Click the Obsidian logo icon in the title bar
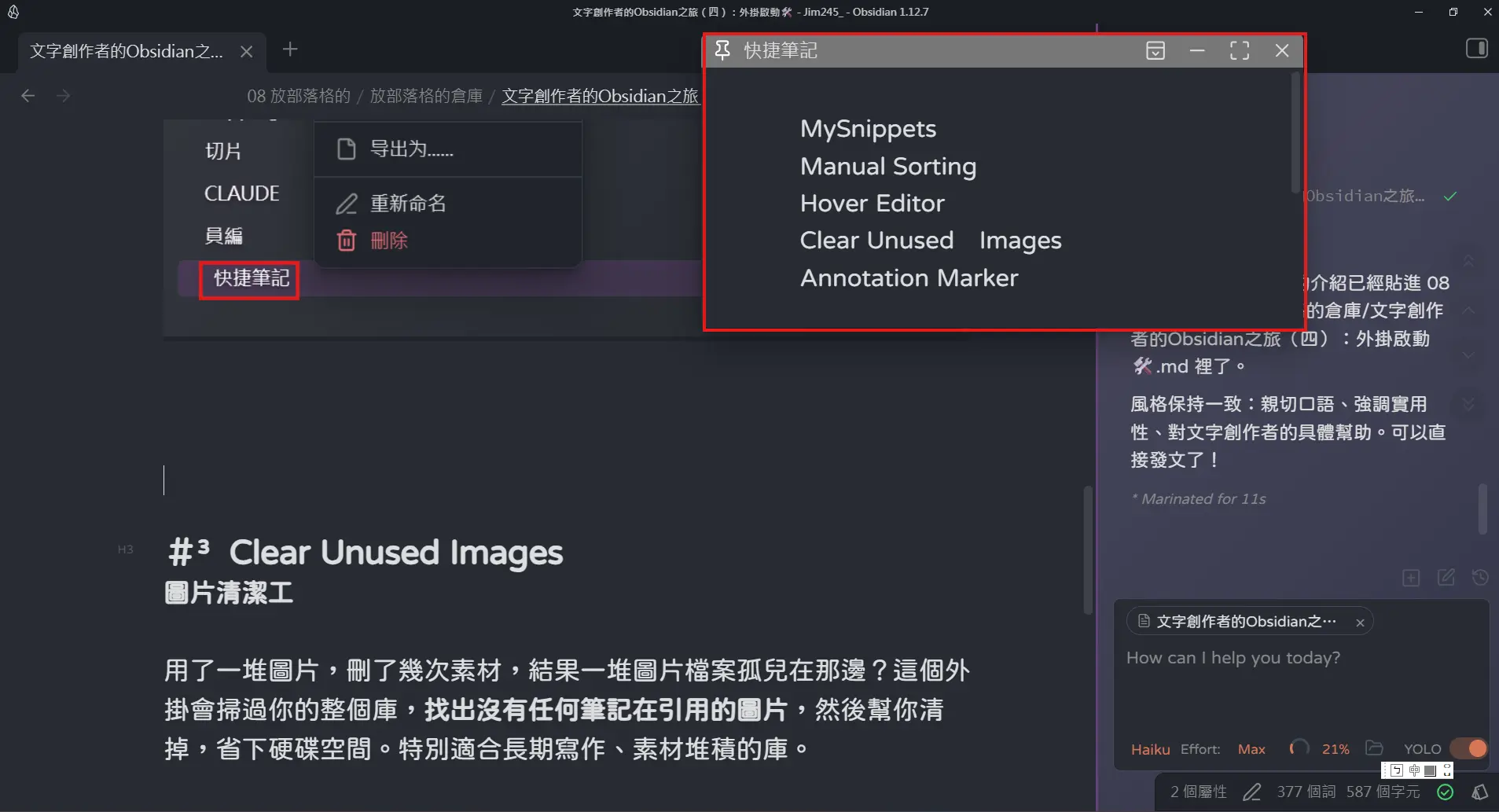The image size is (1499, 812). tap(13, 12)
